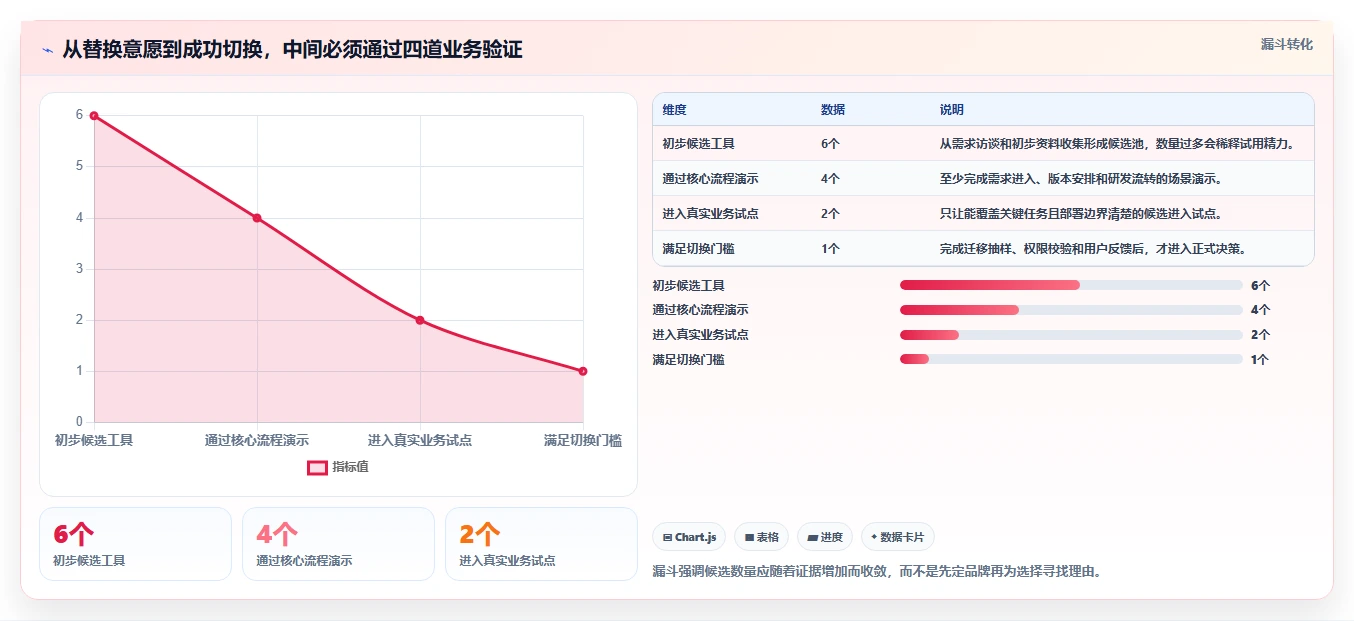
Task: Click the chart data point at value 4
Action: pos(257,218)
